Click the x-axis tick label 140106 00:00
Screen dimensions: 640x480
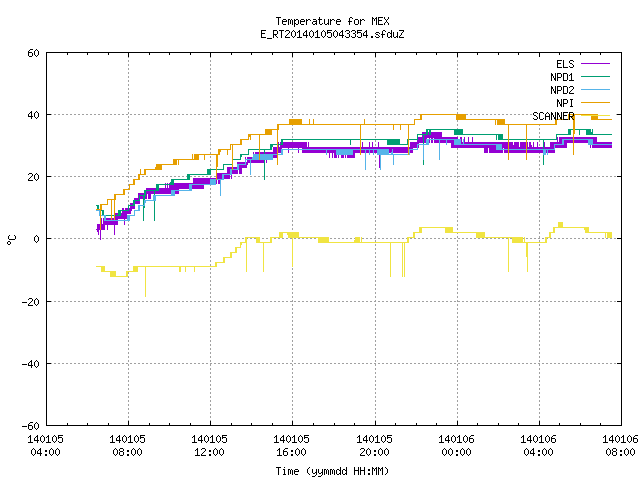tap(456, 445)
